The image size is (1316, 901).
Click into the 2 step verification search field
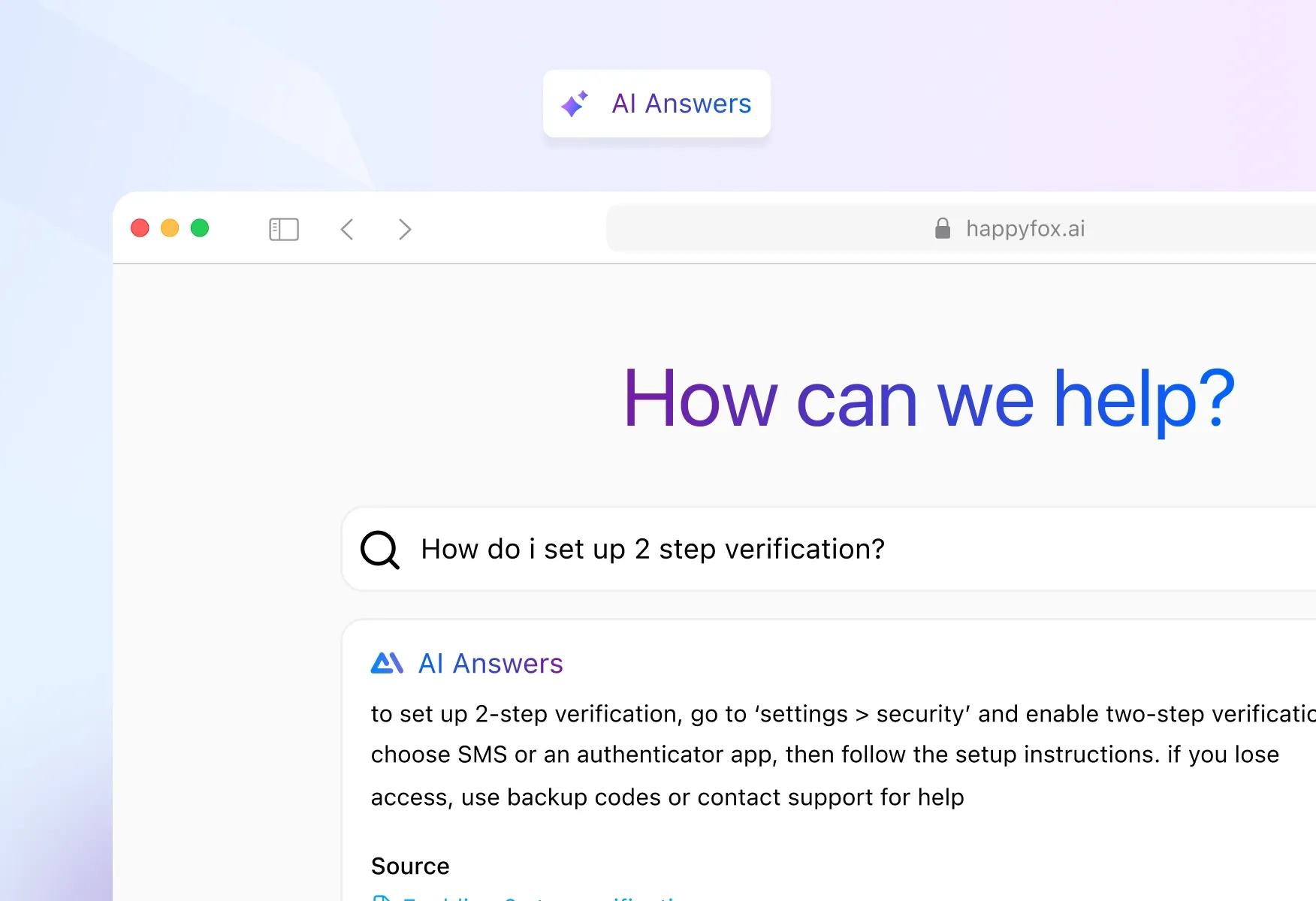[653, 550]
